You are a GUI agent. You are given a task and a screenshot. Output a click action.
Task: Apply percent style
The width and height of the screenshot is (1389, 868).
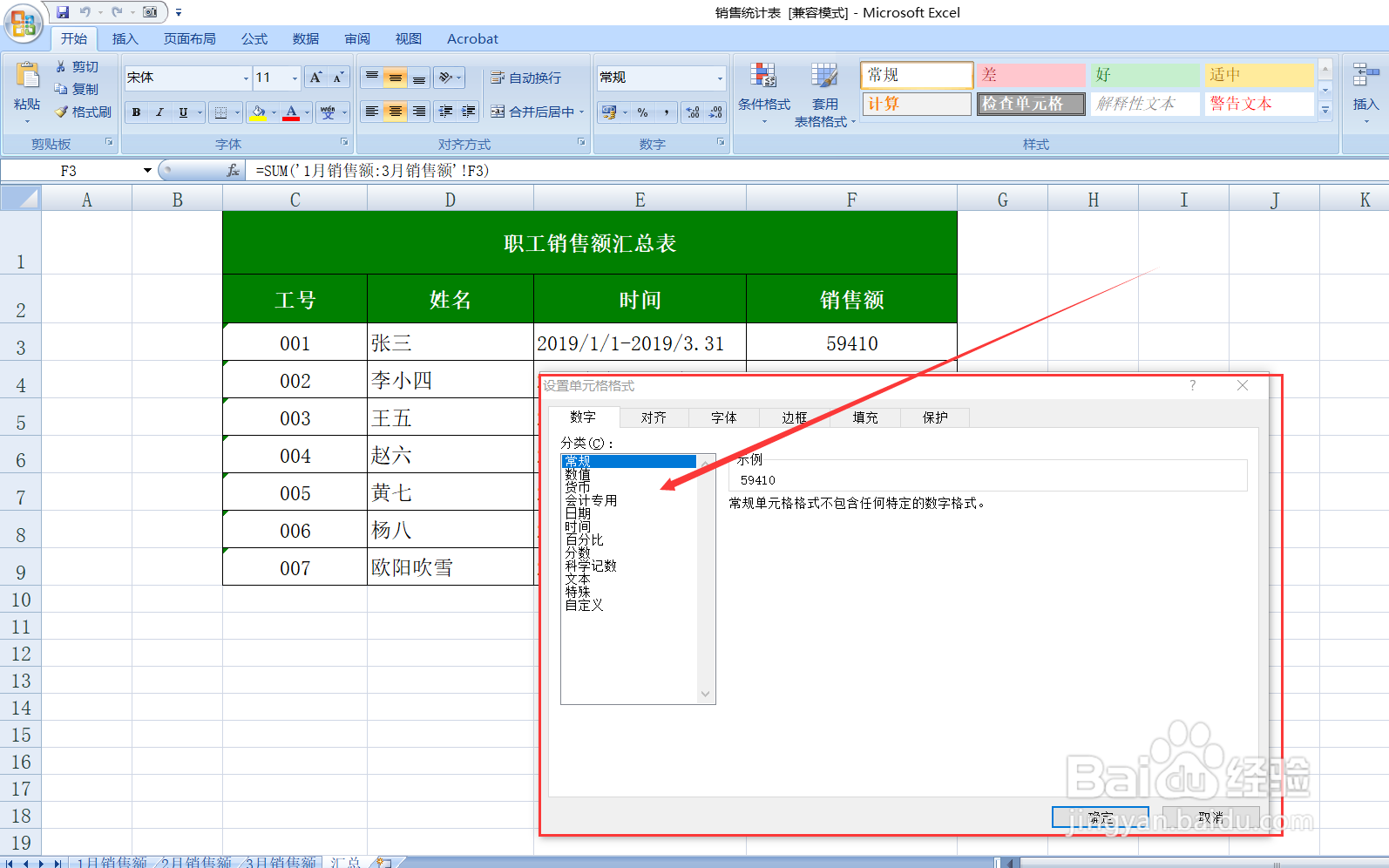(643, 112)
